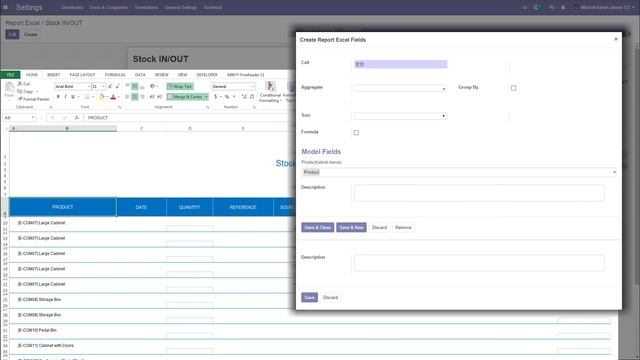
Task: Switch to the DEVELOPER ribbon tab
Action: click(x=207, y=75)
